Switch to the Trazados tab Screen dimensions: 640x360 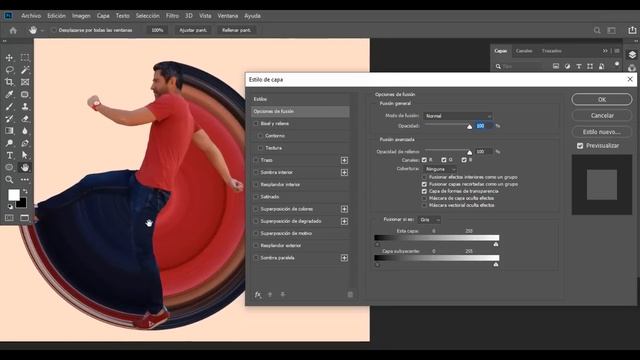[551, 51]
